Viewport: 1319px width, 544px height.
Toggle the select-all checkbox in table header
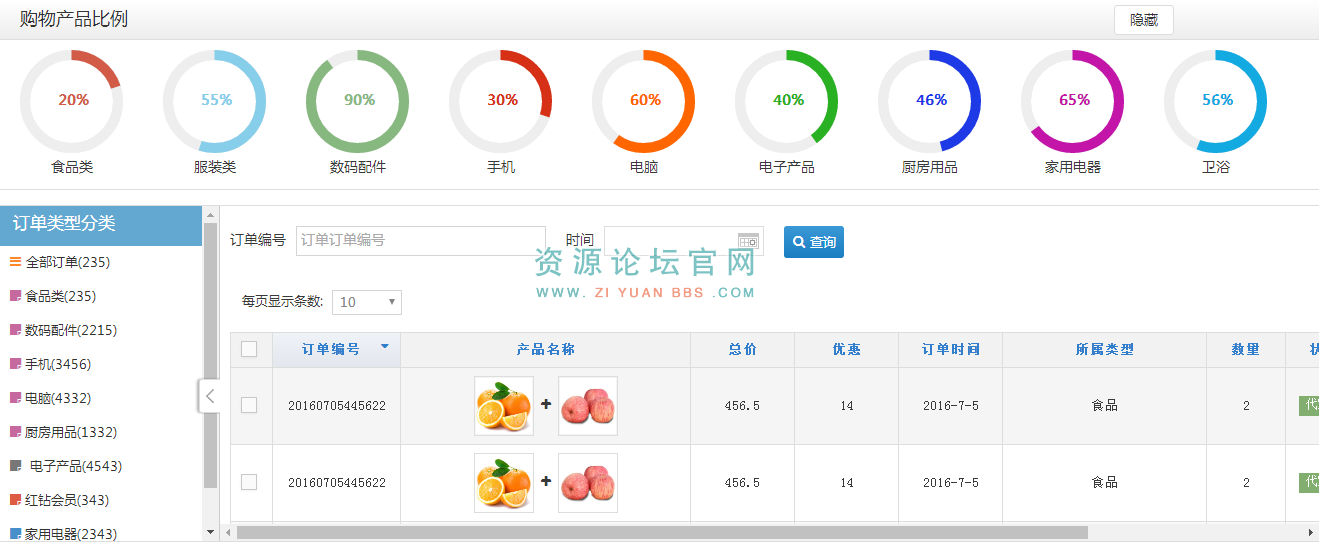(x=249, y=349)
